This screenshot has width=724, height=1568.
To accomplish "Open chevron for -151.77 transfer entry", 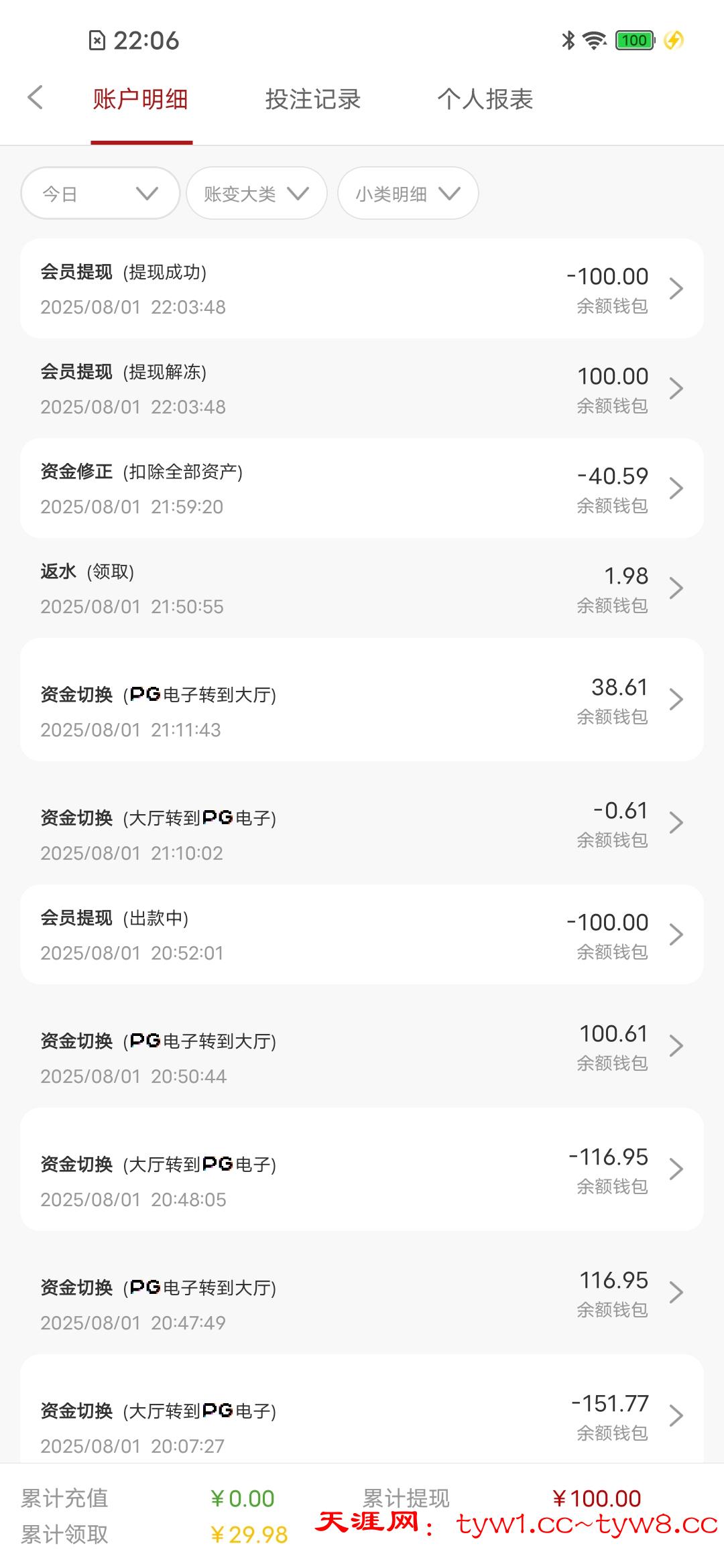I will pos(676,1416).
